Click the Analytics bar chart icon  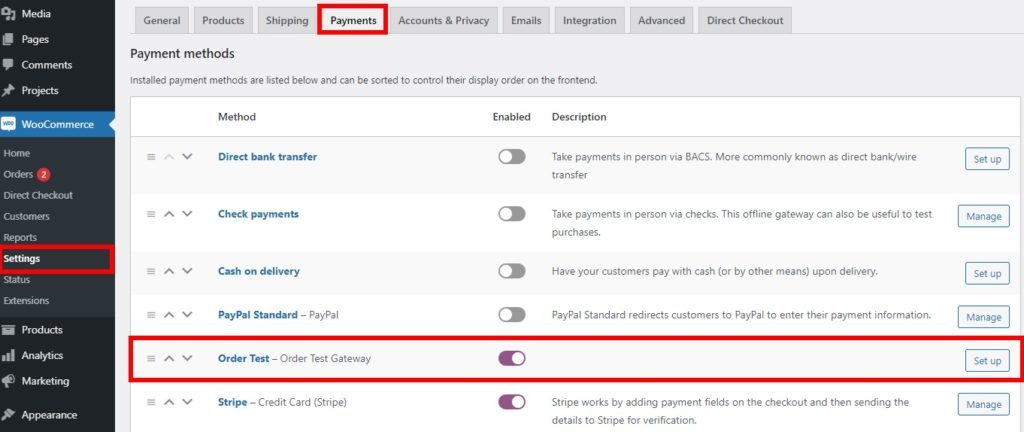[x=8, y=356]
